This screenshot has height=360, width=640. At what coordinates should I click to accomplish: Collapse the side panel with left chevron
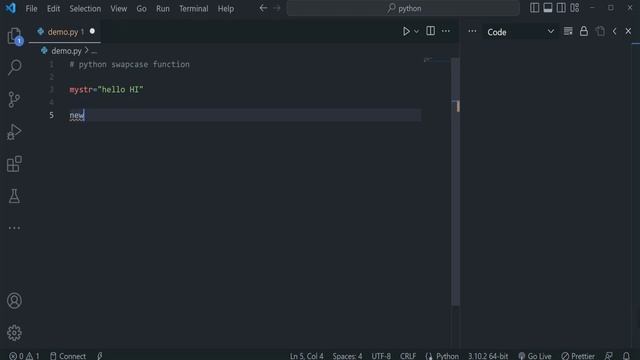pyautogui.click(x=614, y=31)
